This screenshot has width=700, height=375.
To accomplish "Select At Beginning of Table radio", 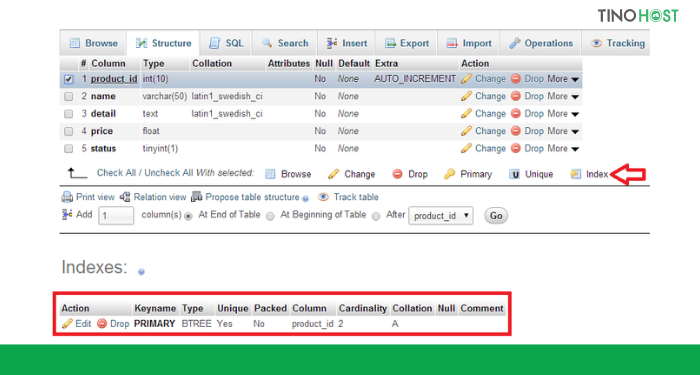I will [x=270, y=216].
